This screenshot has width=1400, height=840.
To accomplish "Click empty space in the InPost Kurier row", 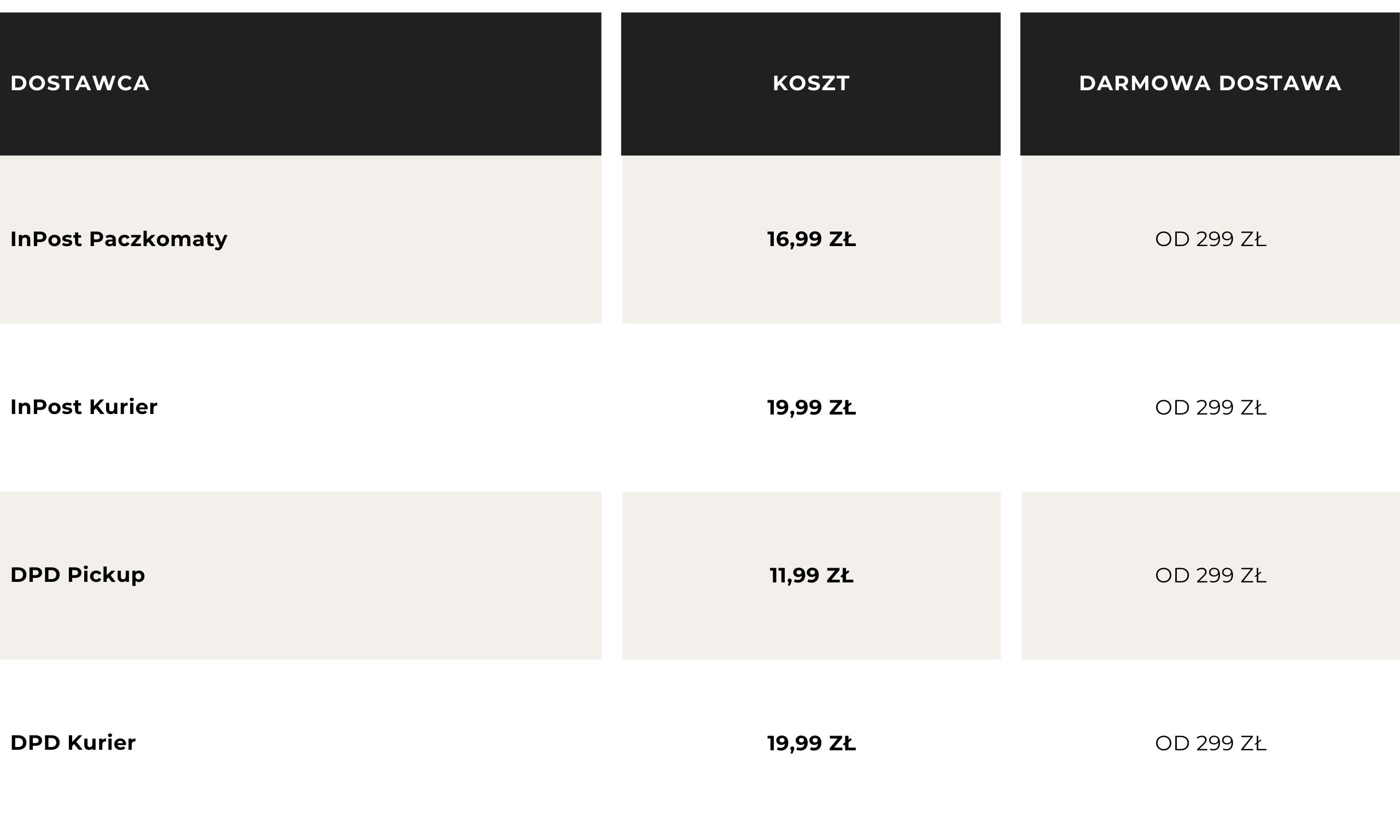I will pos(396,407).
